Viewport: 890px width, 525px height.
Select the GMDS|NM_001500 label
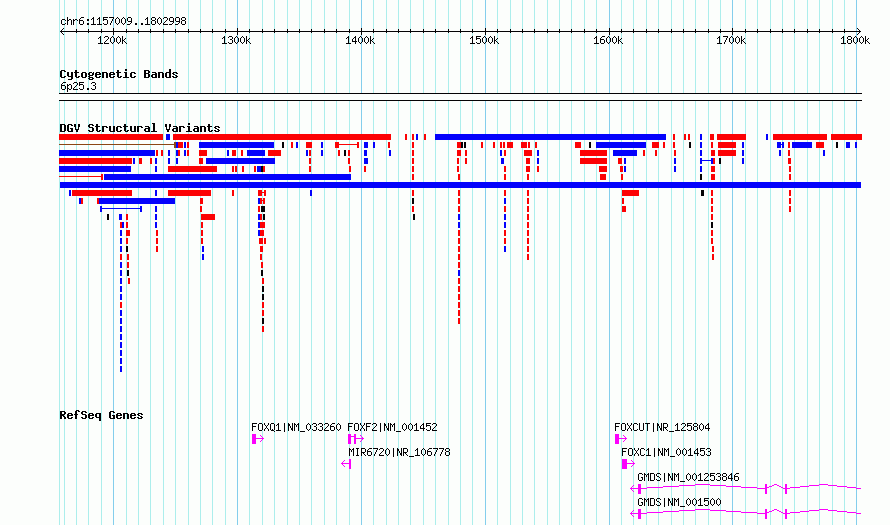click(x=679, y=502)
